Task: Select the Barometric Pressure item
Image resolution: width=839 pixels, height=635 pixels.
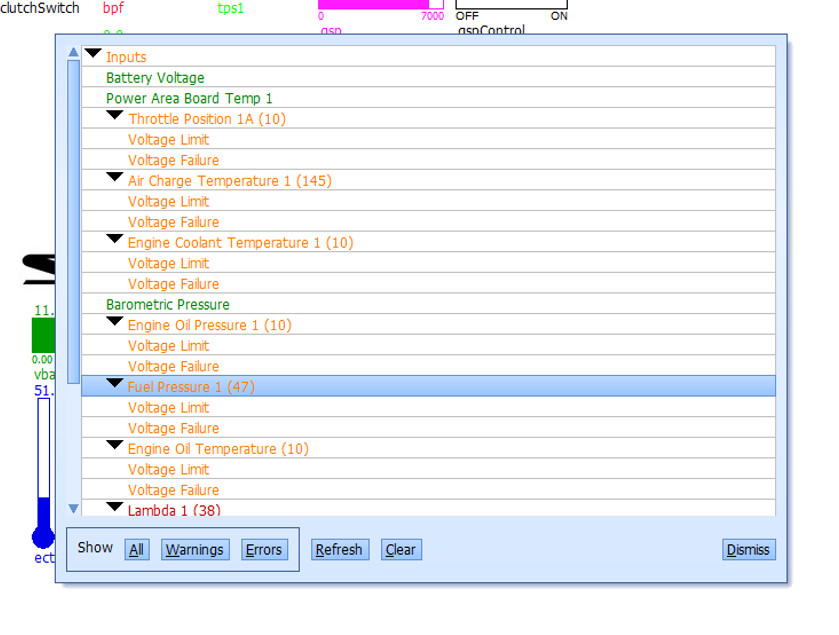Action: [x=168, y=304]
